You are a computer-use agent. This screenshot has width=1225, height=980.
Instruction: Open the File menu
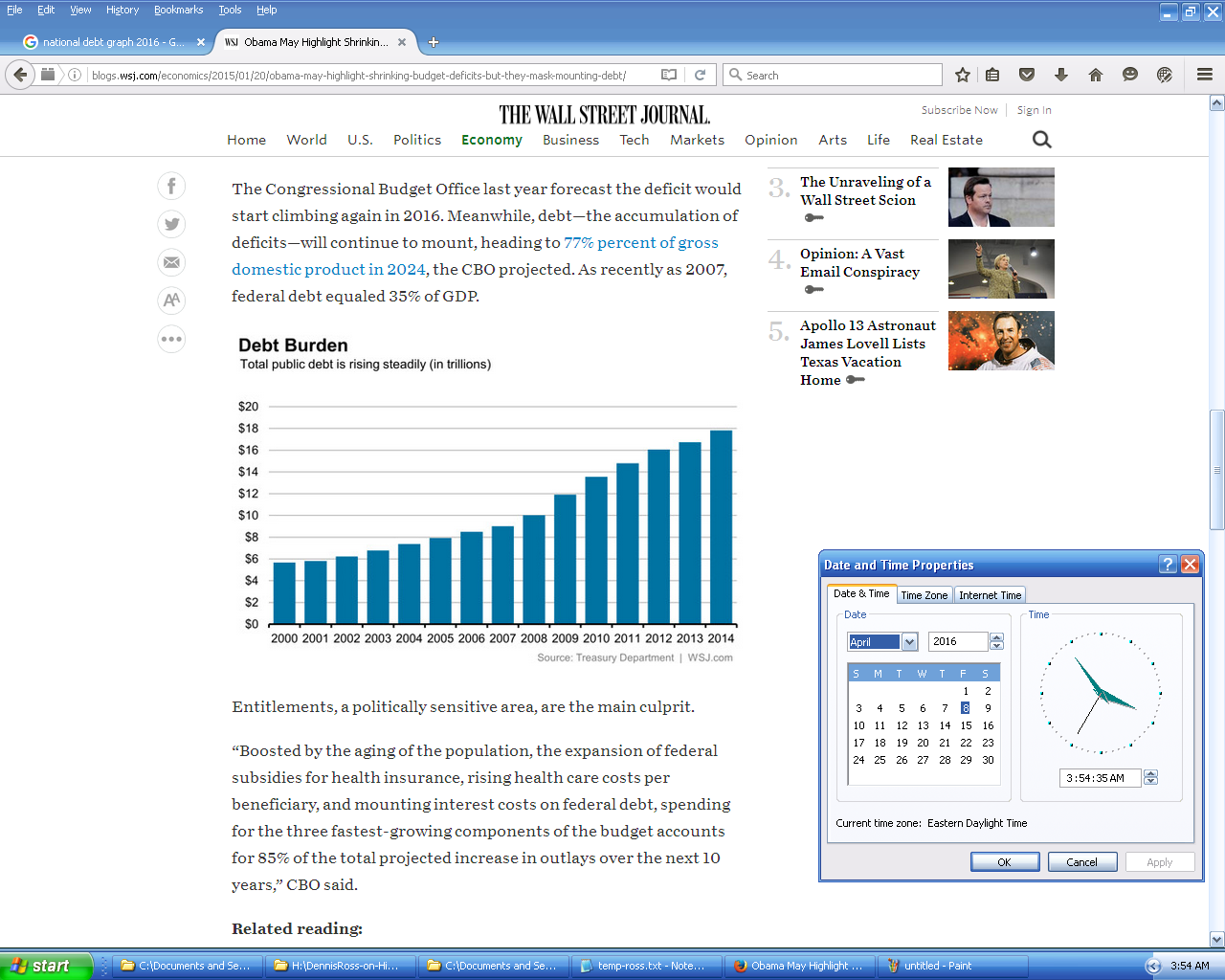click(14, 10)
